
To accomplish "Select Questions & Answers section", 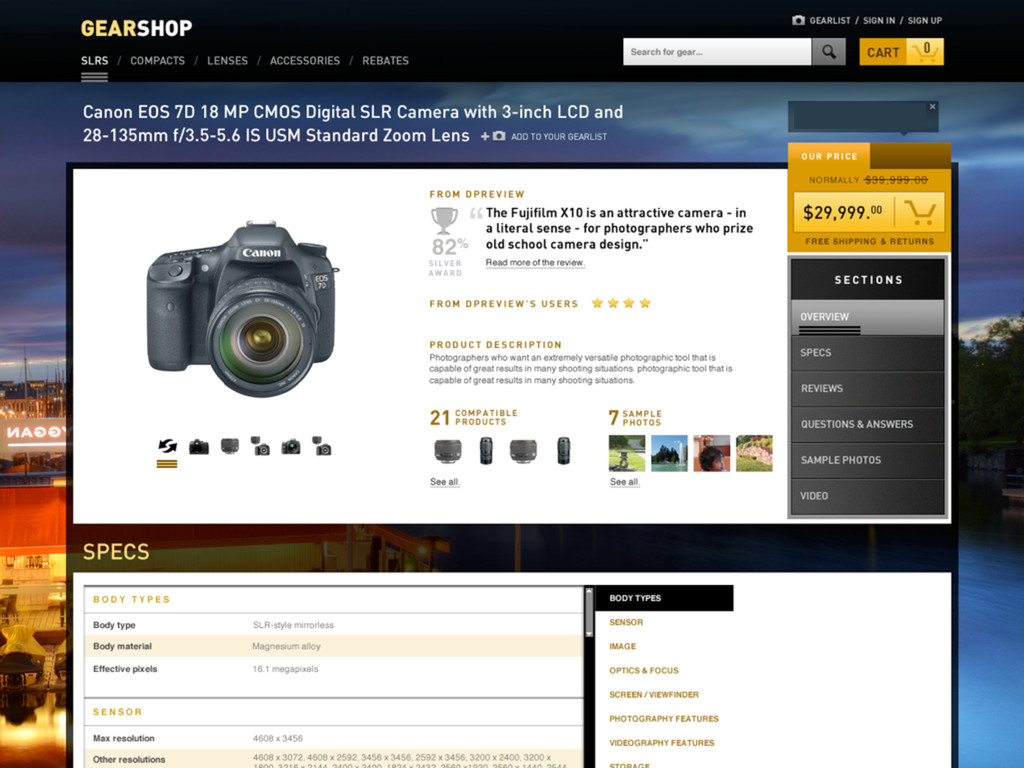I will click(x=868, y=424).
